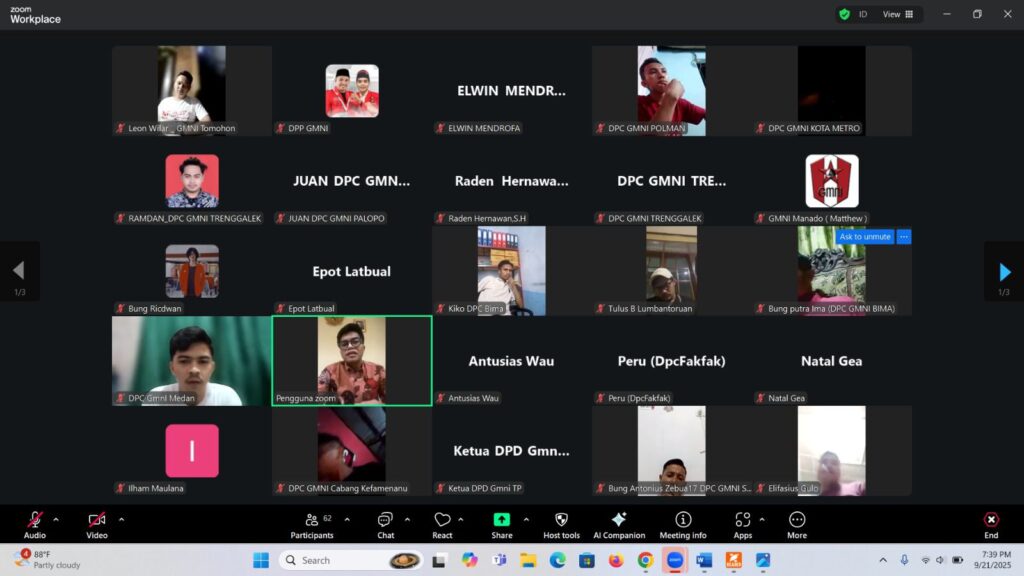End the meeting with End button
Viewport: 1024px width, 576px height.
(990, 524)
